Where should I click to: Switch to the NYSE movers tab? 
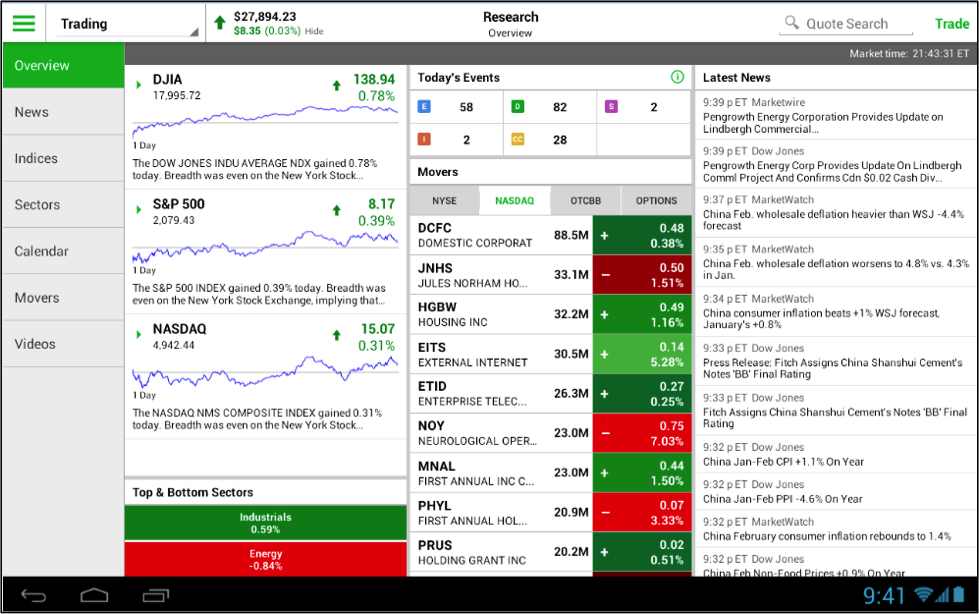pyautogui.click(x=445, y=201)
